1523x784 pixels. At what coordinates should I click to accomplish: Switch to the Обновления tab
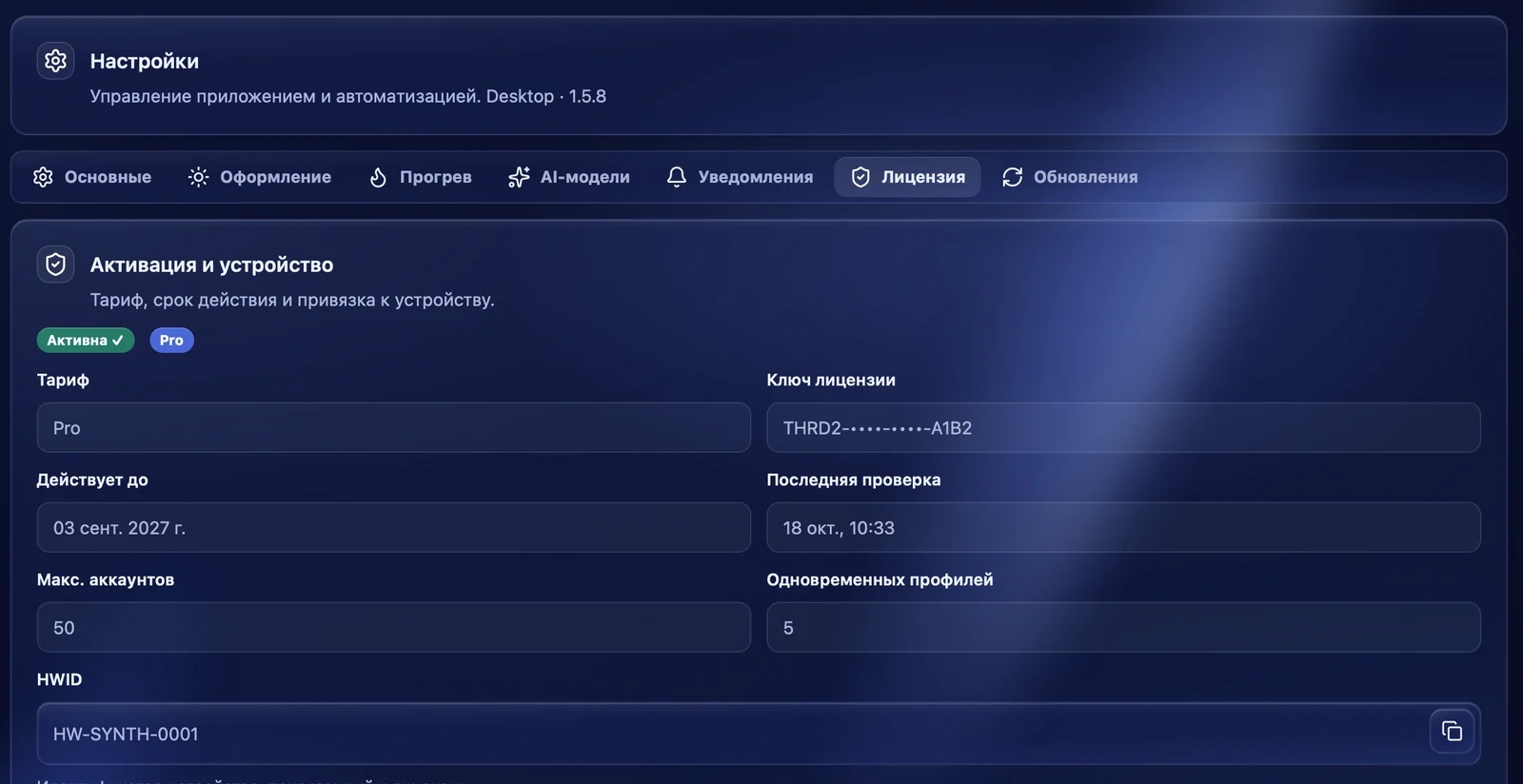coord(1070,177)
